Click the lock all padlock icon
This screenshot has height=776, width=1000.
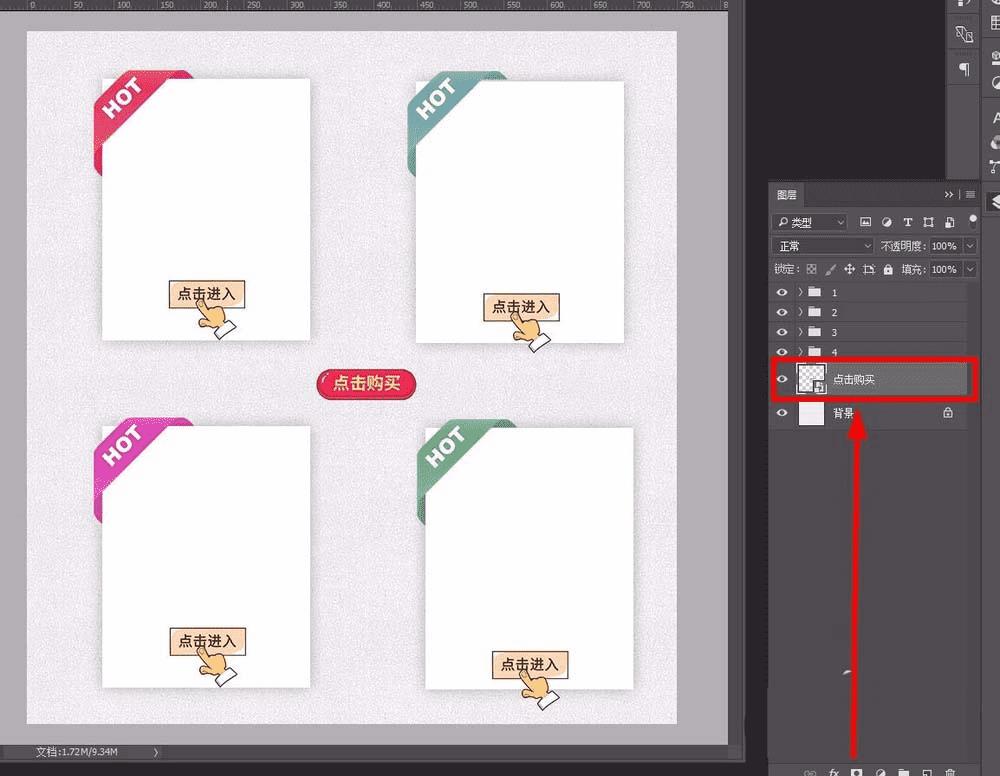[x=888, y=269]
